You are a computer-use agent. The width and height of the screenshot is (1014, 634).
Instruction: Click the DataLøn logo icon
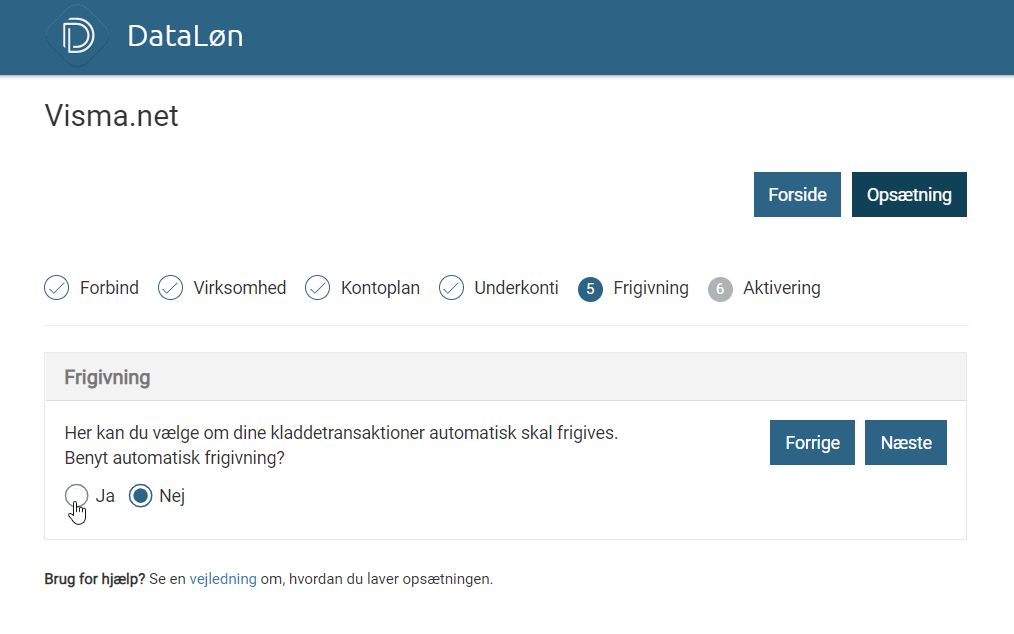point(77,36)
